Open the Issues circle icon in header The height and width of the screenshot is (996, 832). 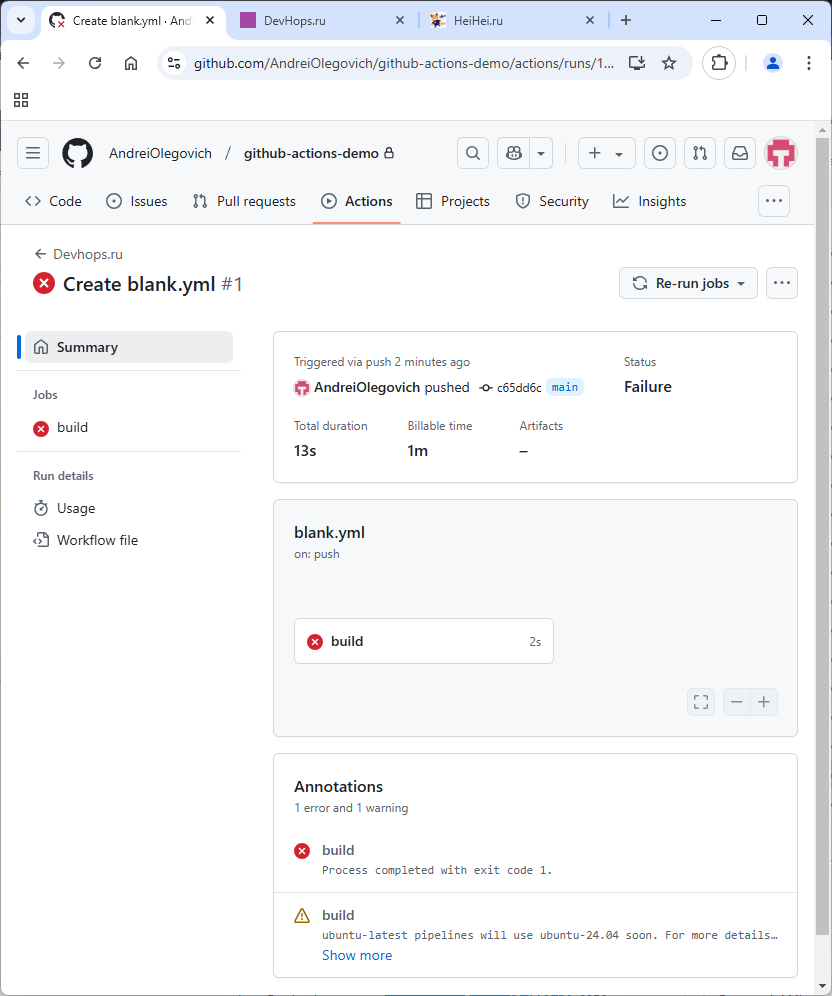pyautogui.click(x=660, y=153)
